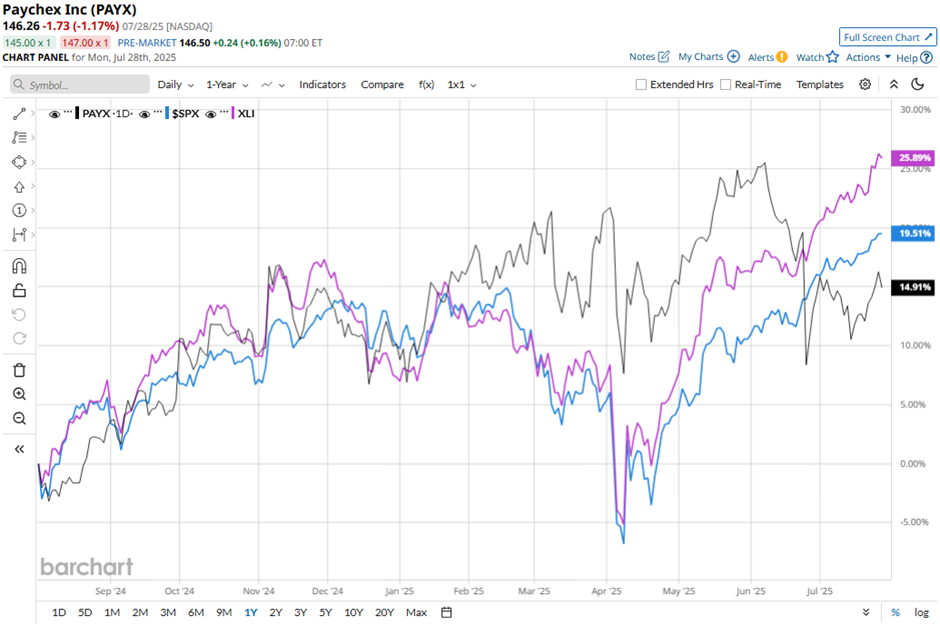Toggle the magnet snap tool

19,266
